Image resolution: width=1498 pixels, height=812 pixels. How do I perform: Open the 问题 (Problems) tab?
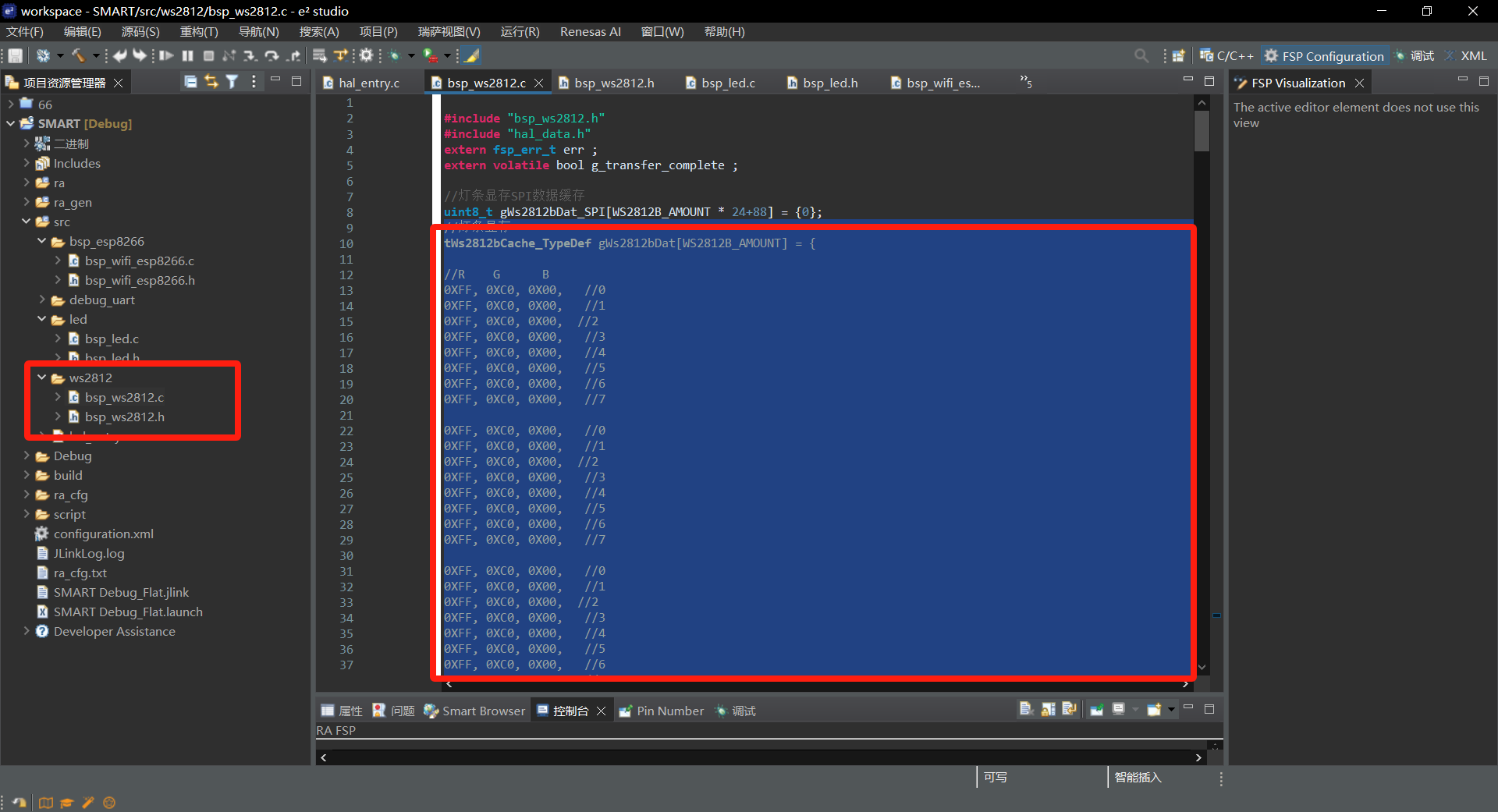394,711
